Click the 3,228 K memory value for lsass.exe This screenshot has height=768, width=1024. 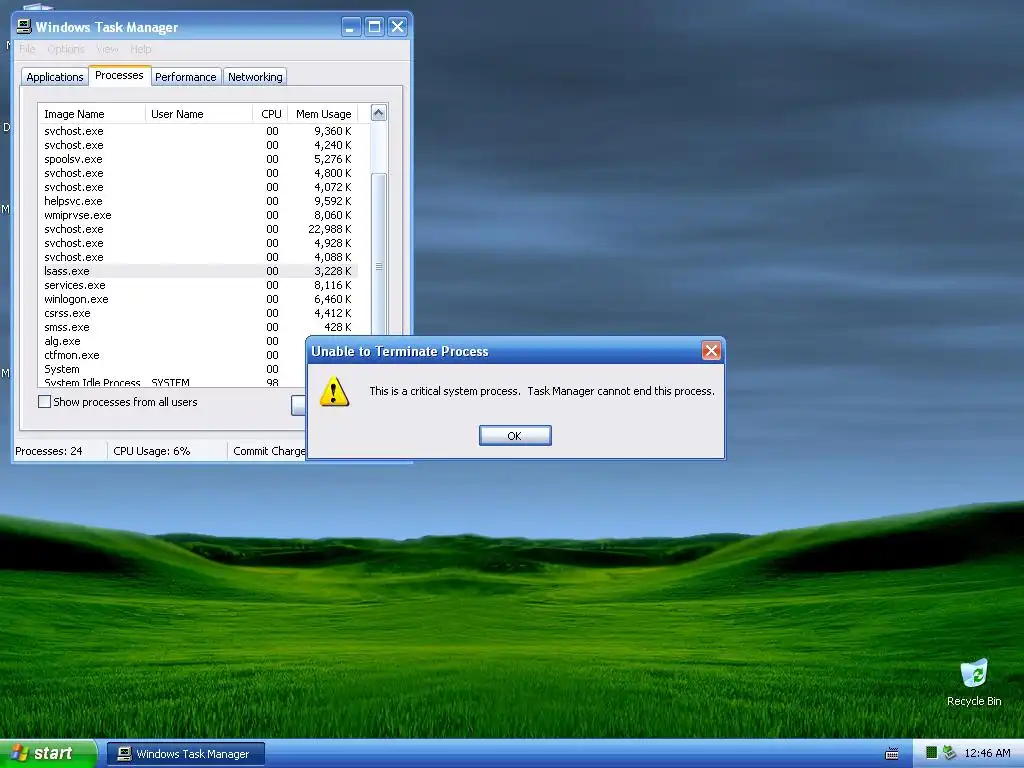click(x=332, y=271)
